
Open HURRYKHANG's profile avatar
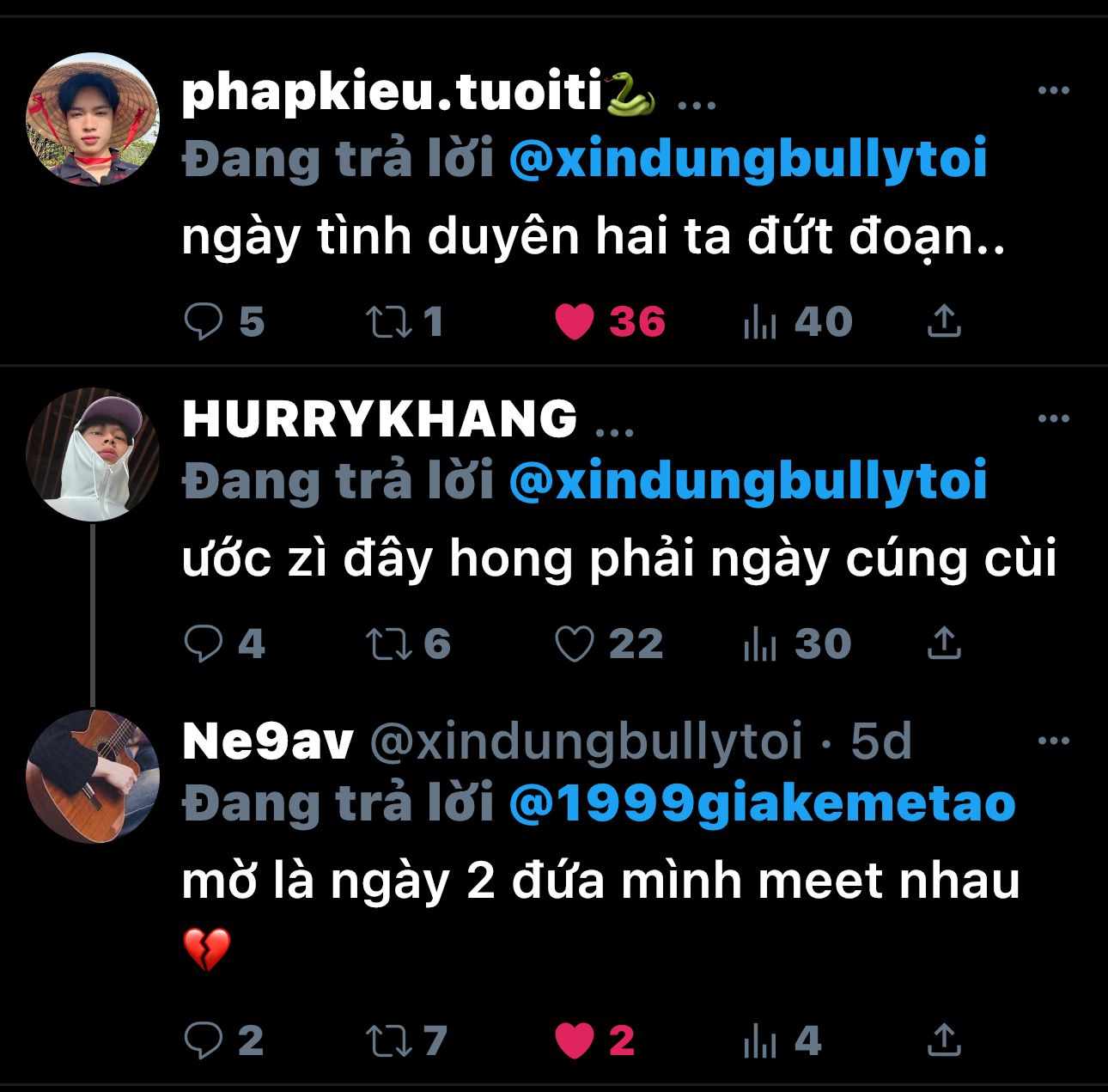click(93, 454)
